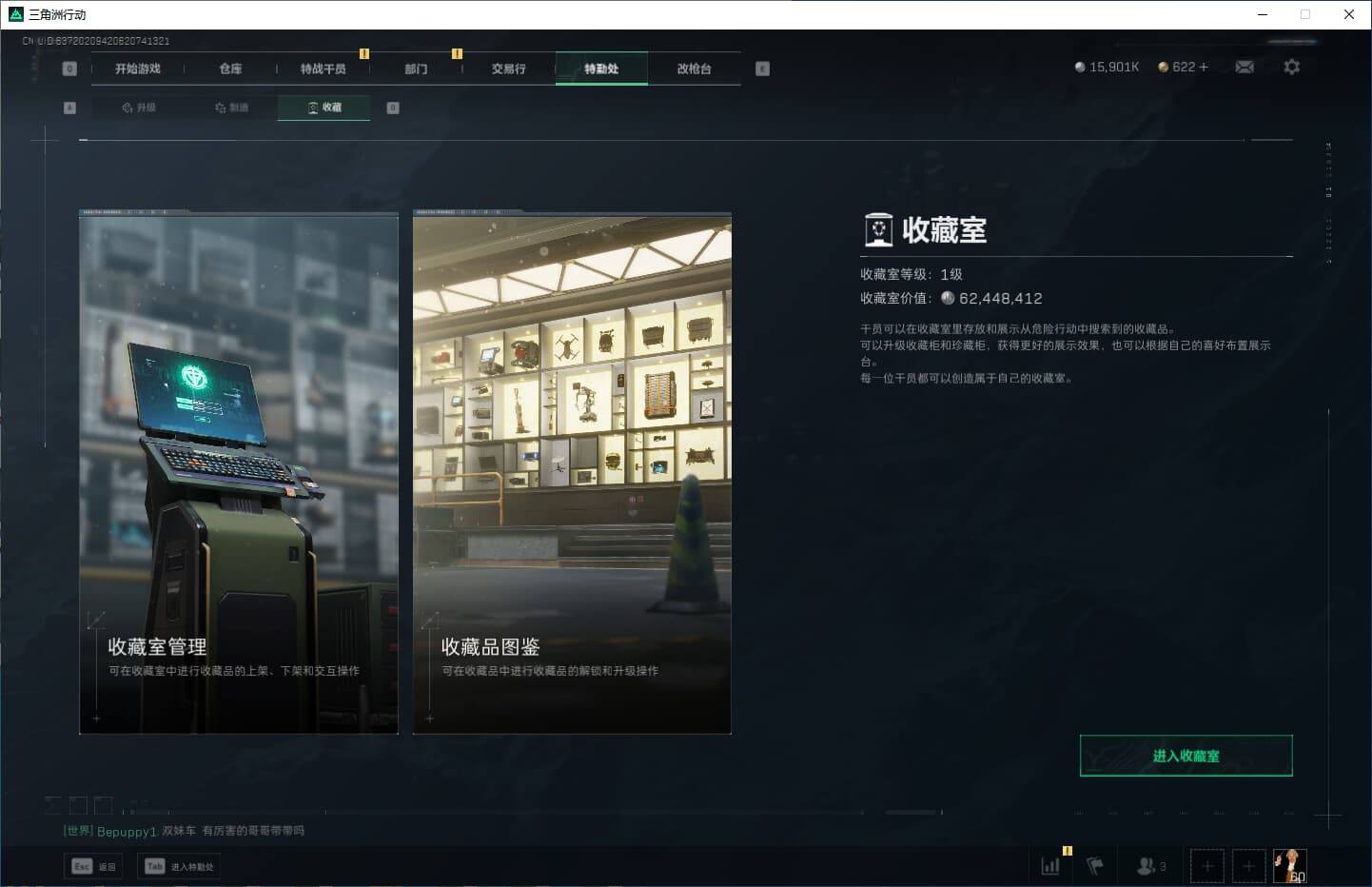The height and width of the screenshot is (887, 1372).
Task: Click an empty teammate + slot
Action: tap(1206, 866)
